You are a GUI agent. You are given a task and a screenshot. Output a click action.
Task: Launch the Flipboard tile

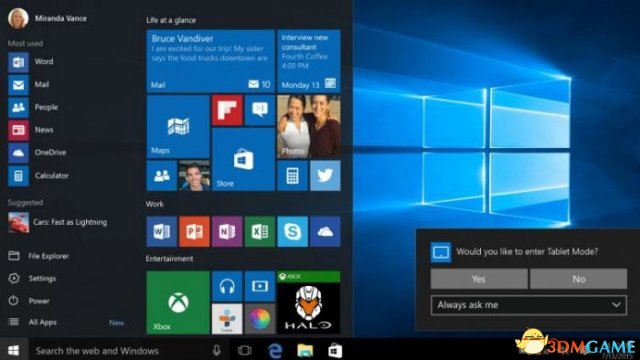[227, 110]
